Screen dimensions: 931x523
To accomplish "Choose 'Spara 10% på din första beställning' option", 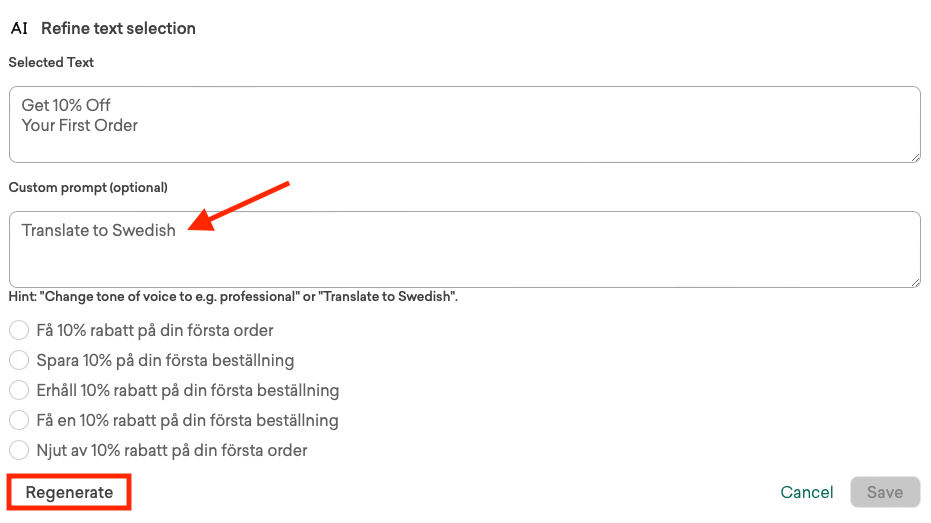I will [19, 360].
